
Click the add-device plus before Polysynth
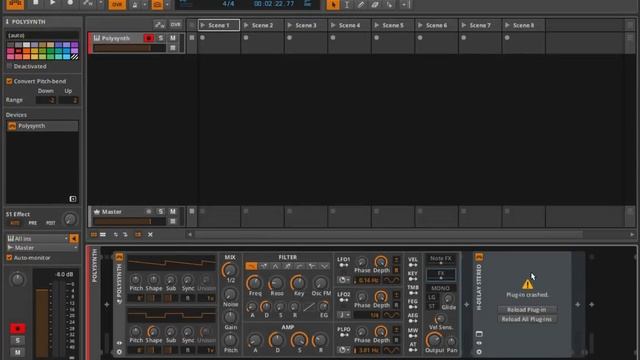(107, 304)
